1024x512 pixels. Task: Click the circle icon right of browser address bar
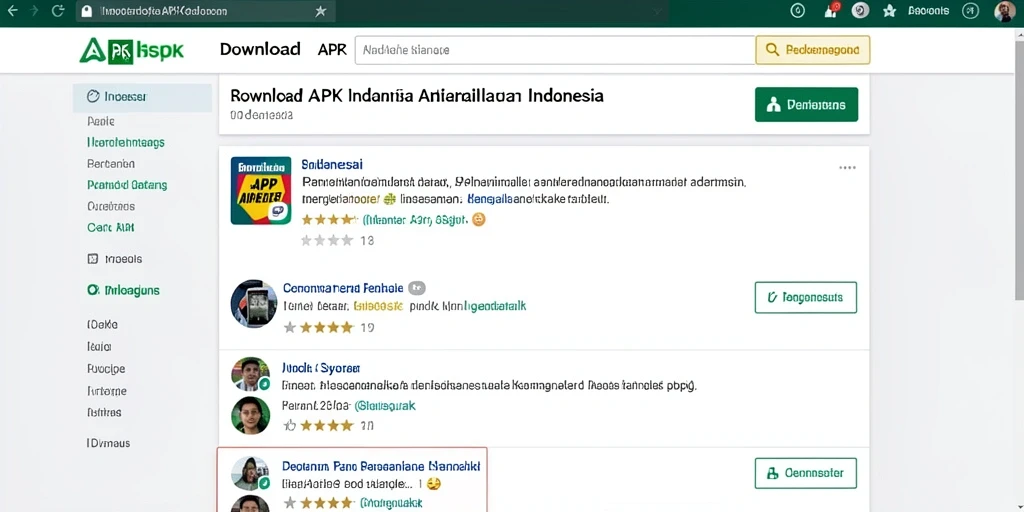(797, 10)
